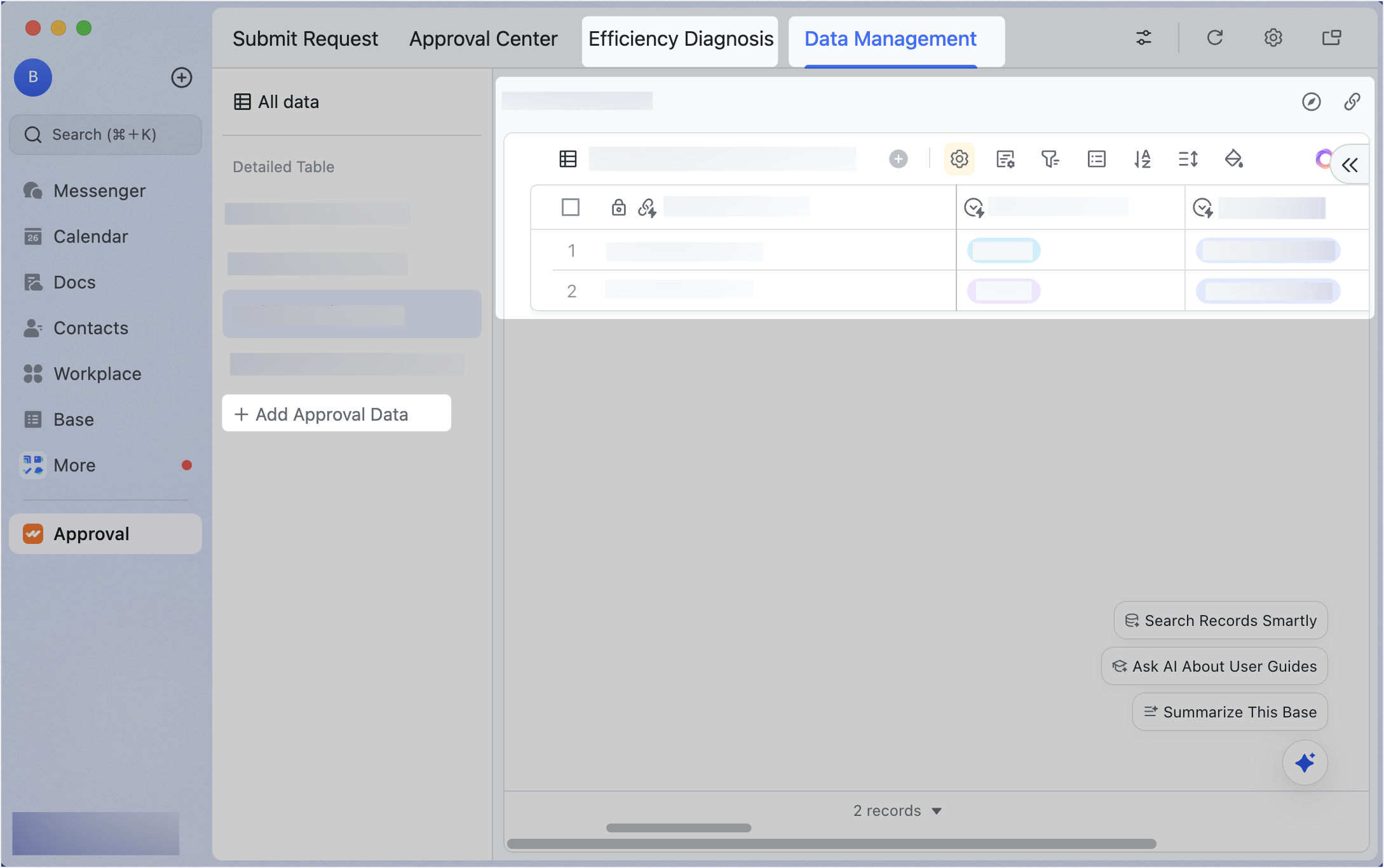Click the user avatar B
Viewport: 1384px width, 868px height.
[33, 78]
